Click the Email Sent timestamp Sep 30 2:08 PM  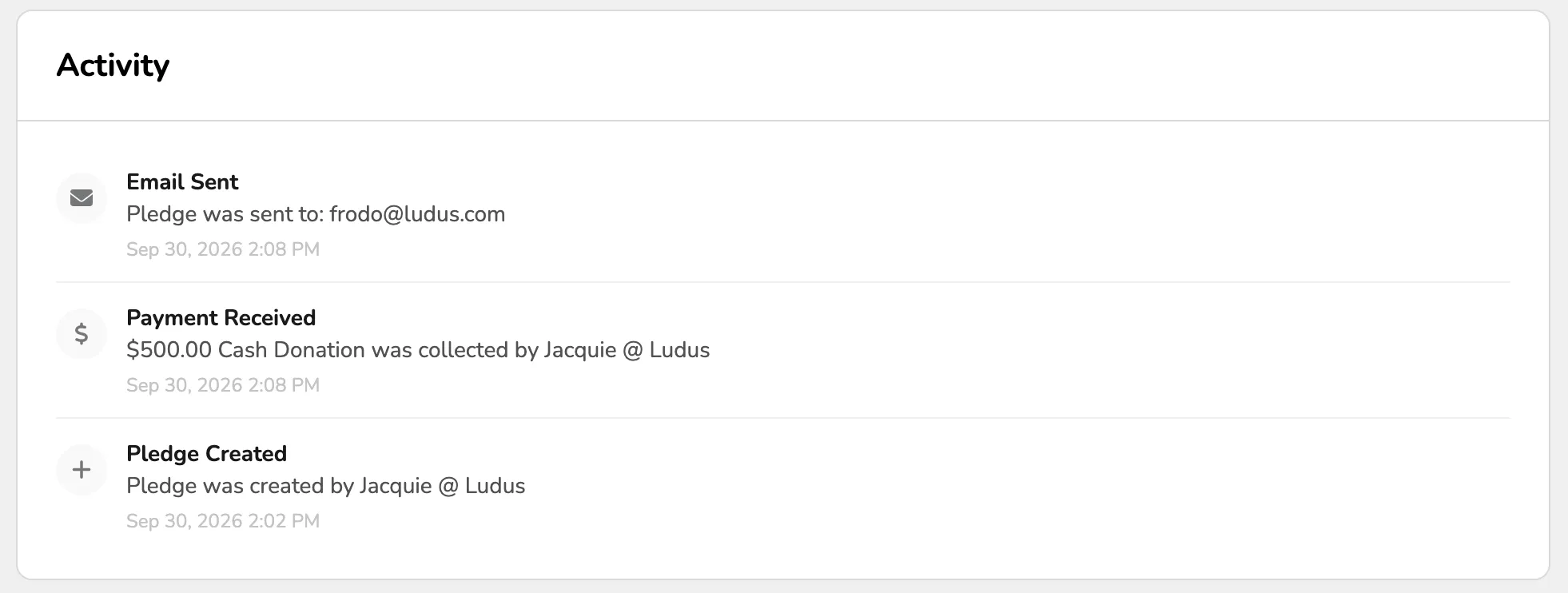[x=223, y=249]
